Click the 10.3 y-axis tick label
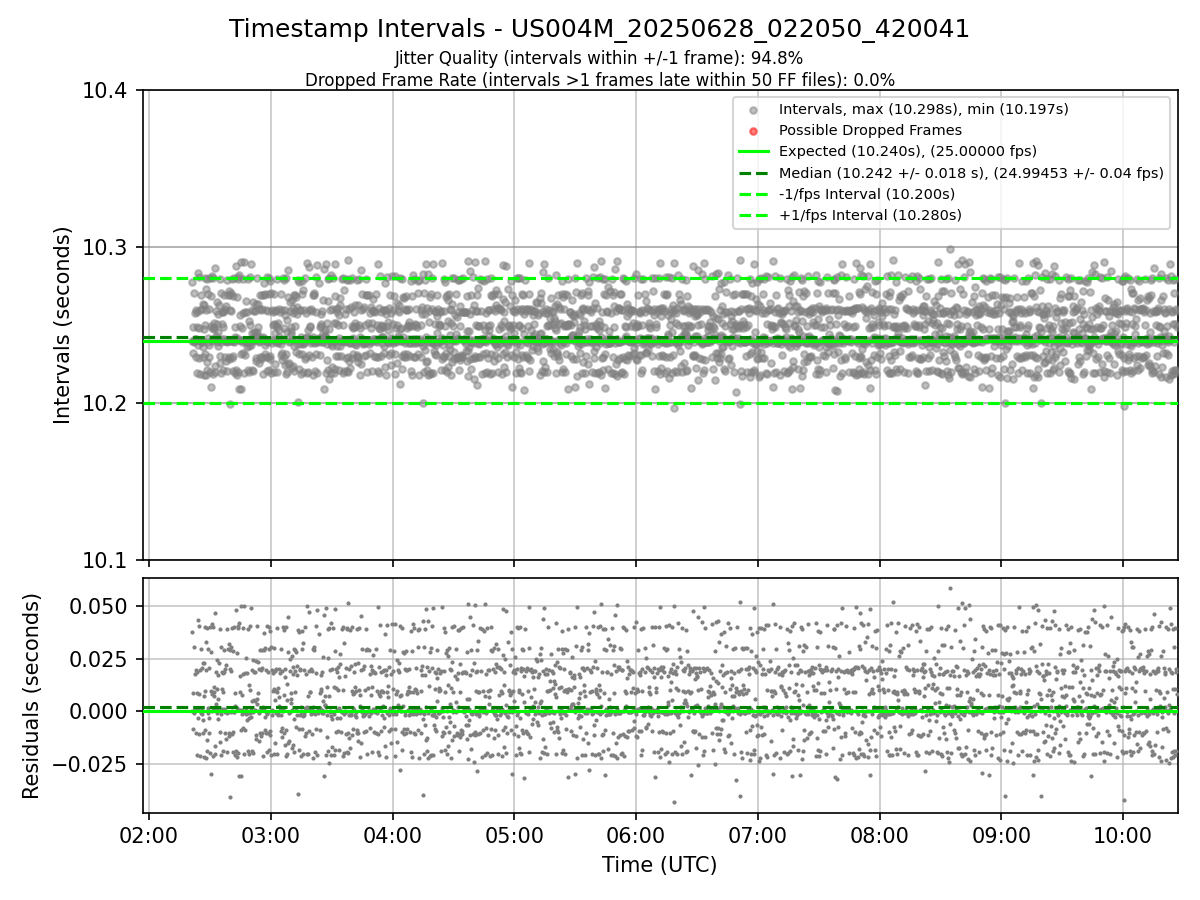 (x=105, y=247)
